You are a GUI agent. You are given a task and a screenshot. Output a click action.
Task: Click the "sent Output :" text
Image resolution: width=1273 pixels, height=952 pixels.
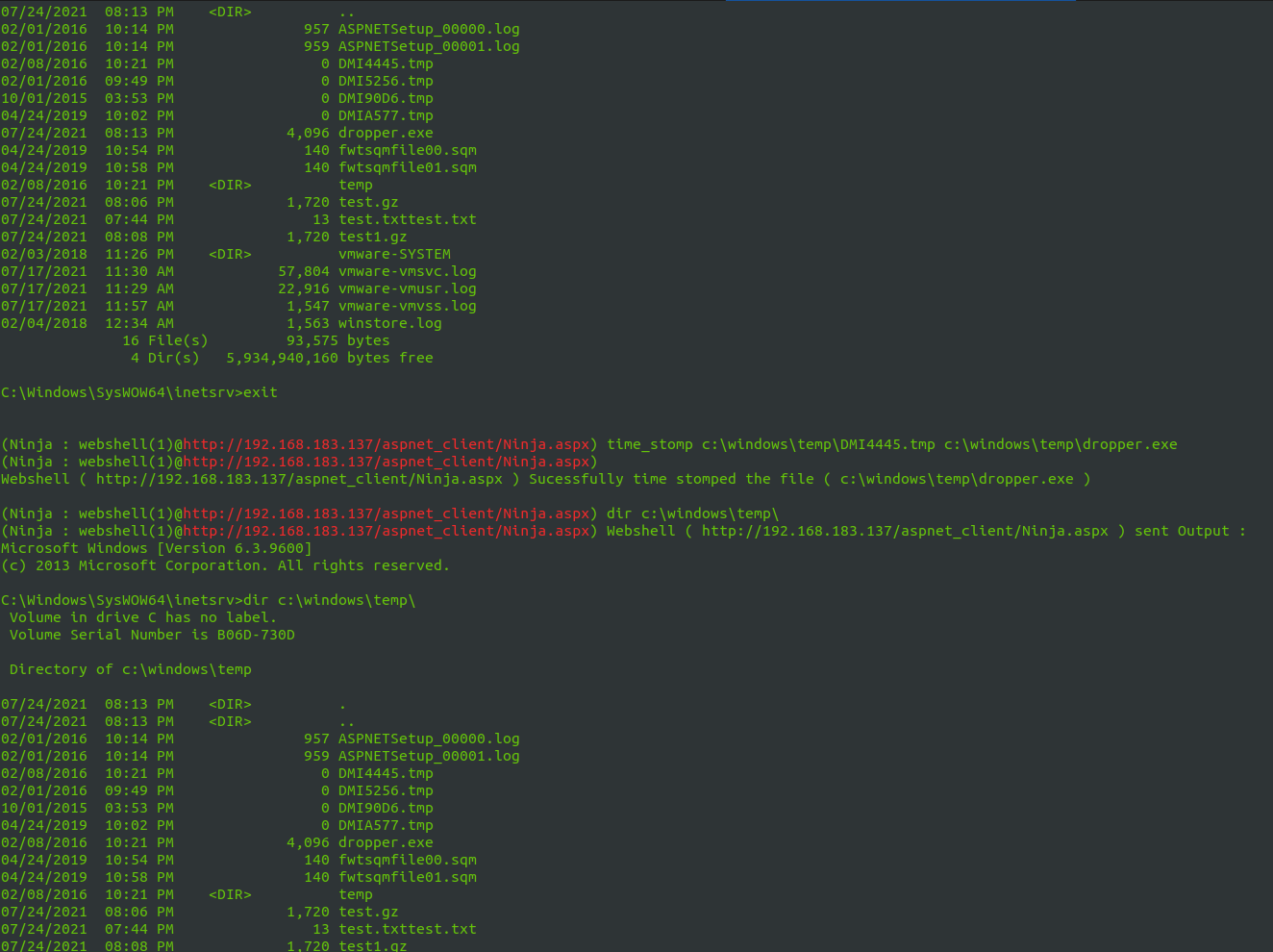1190,531
